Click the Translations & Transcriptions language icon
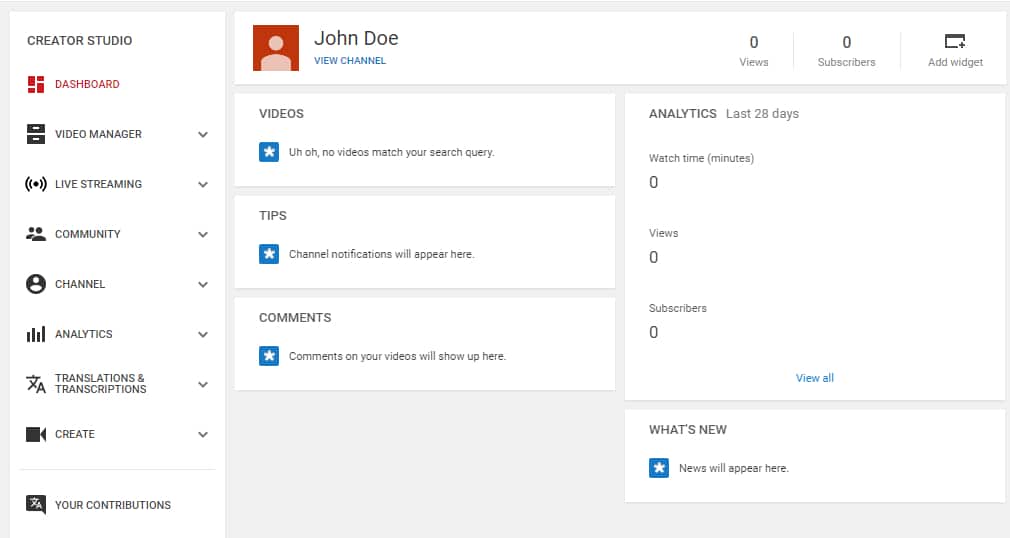Image resolution: width=1010 pixels, height=538 pixels. click(35, 384)
